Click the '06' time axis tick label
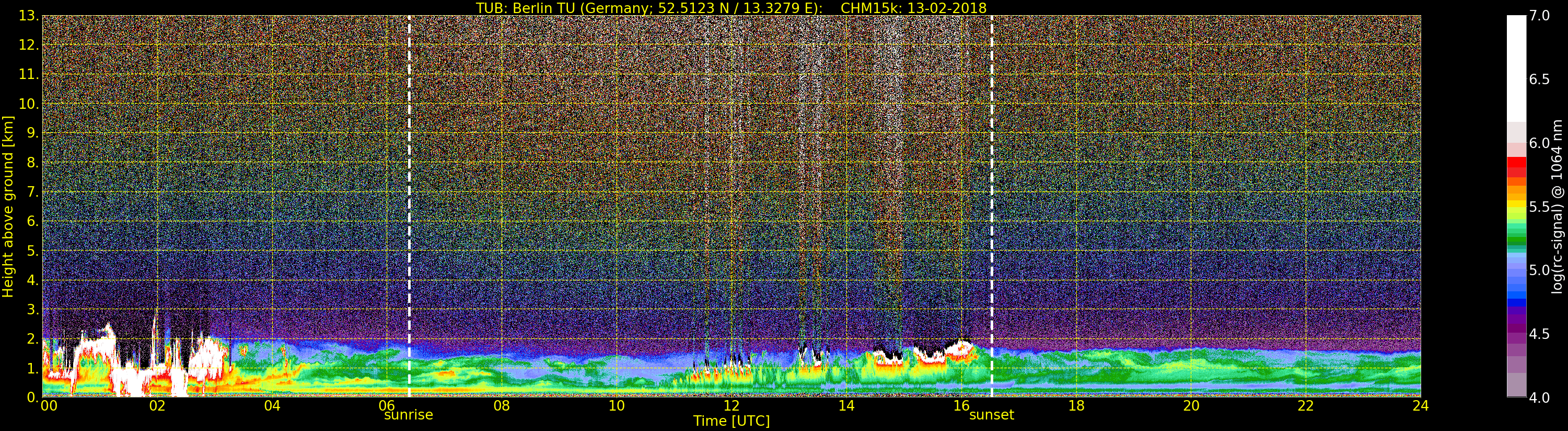This screenshot has width=1568, height=431. coord(387,405)
